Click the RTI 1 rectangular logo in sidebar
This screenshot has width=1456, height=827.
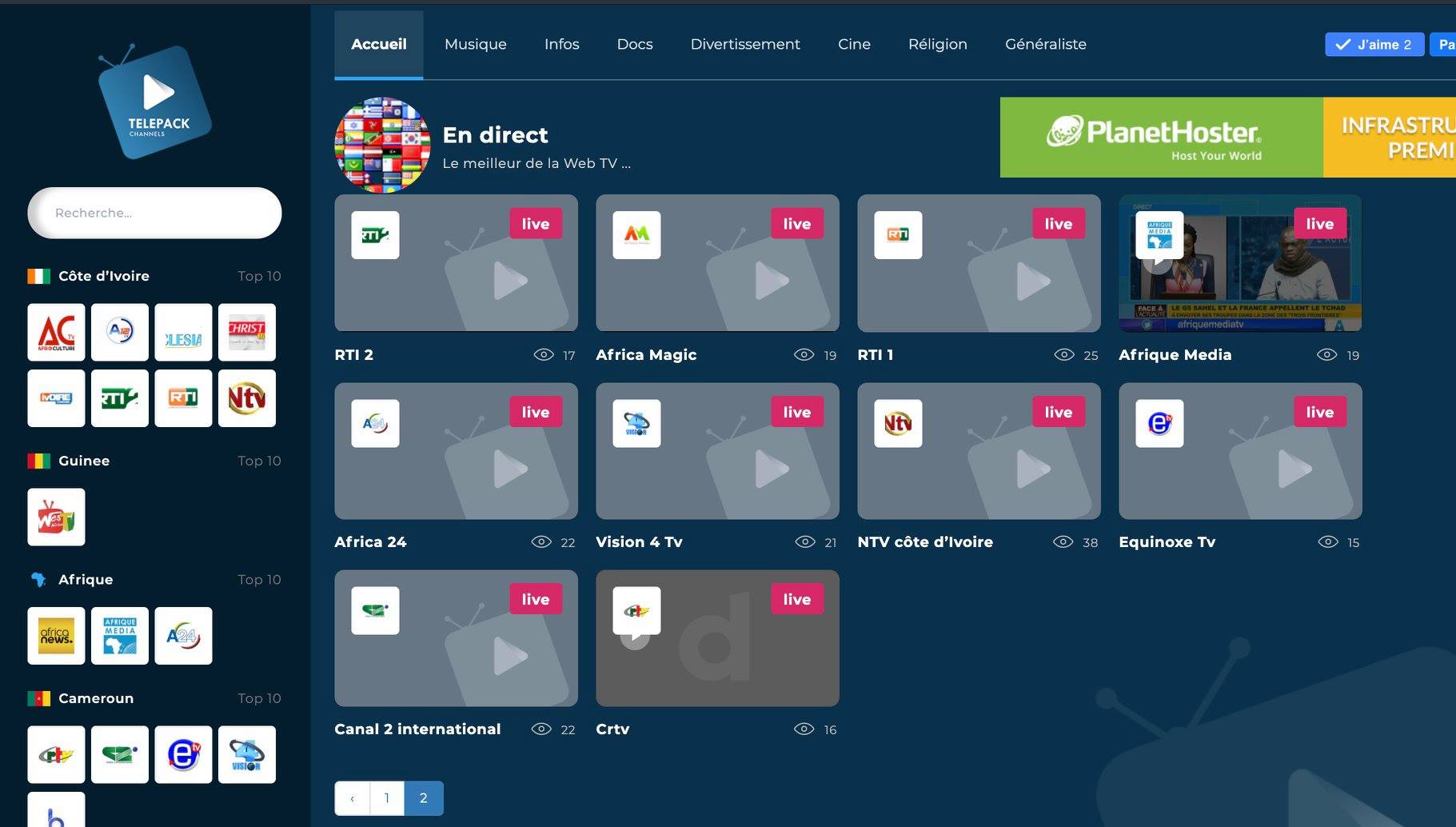pyautogui.click(x=183, y=398)
